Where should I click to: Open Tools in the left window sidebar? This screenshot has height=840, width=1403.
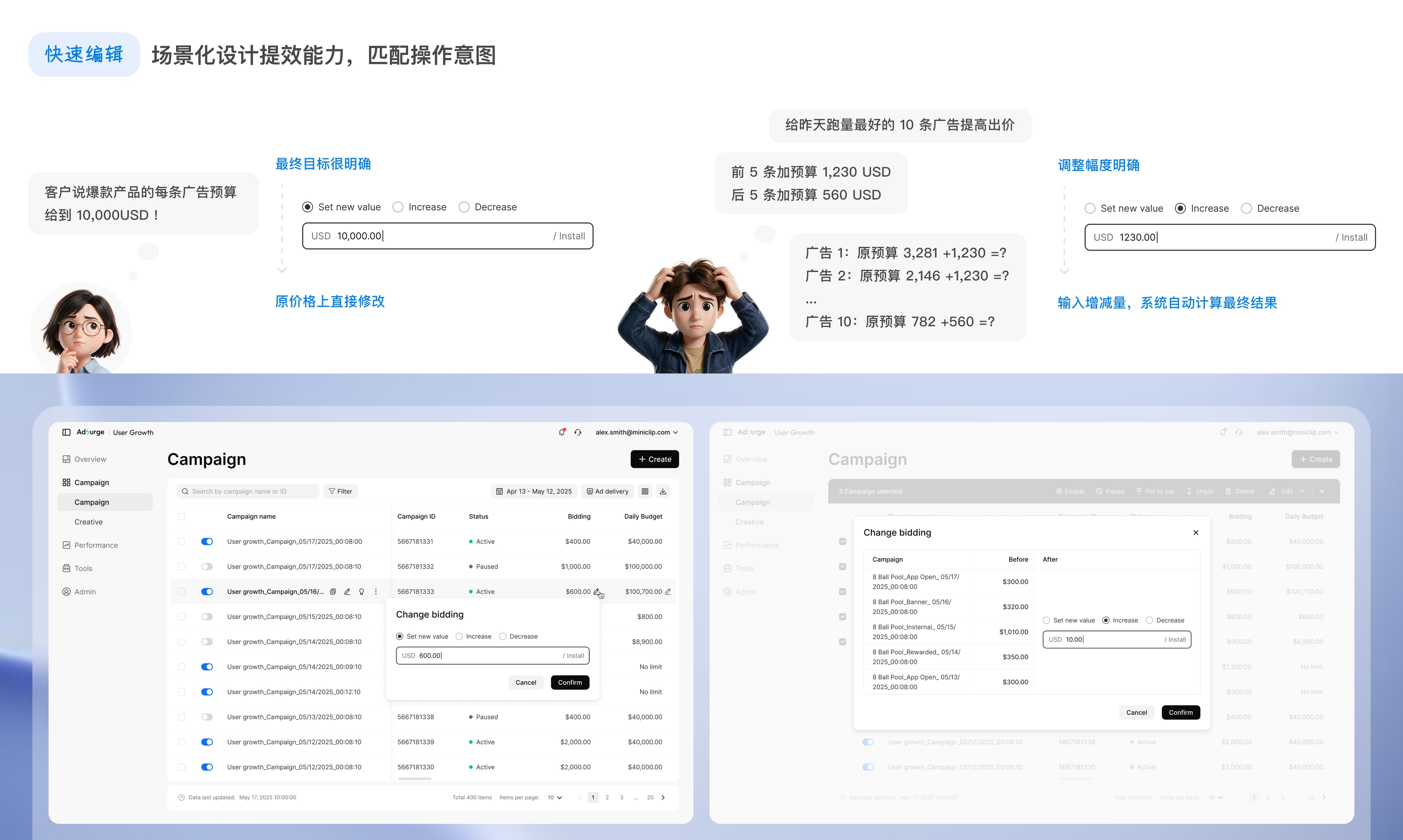[77, 568]
